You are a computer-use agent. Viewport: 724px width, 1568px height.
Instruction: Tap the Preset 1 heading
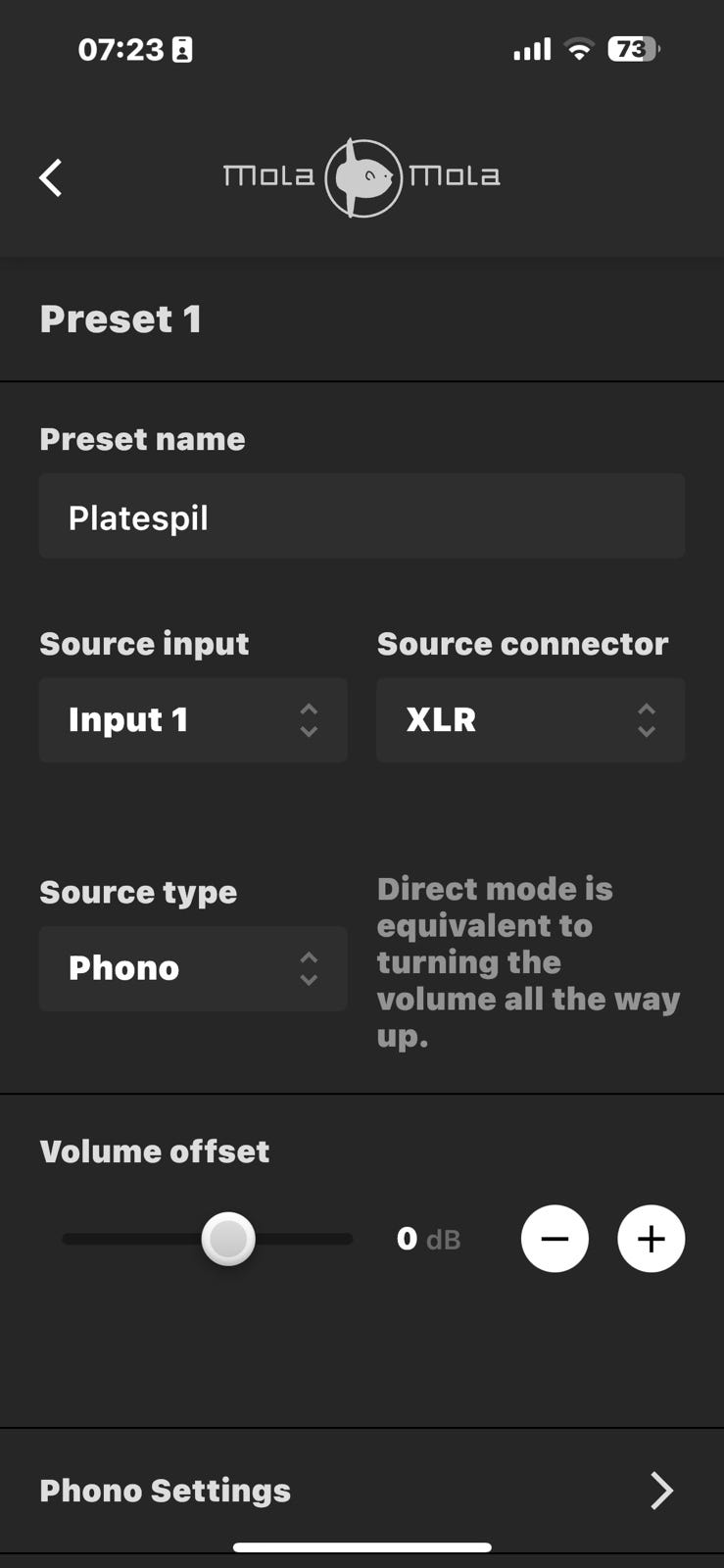[121, 319]
